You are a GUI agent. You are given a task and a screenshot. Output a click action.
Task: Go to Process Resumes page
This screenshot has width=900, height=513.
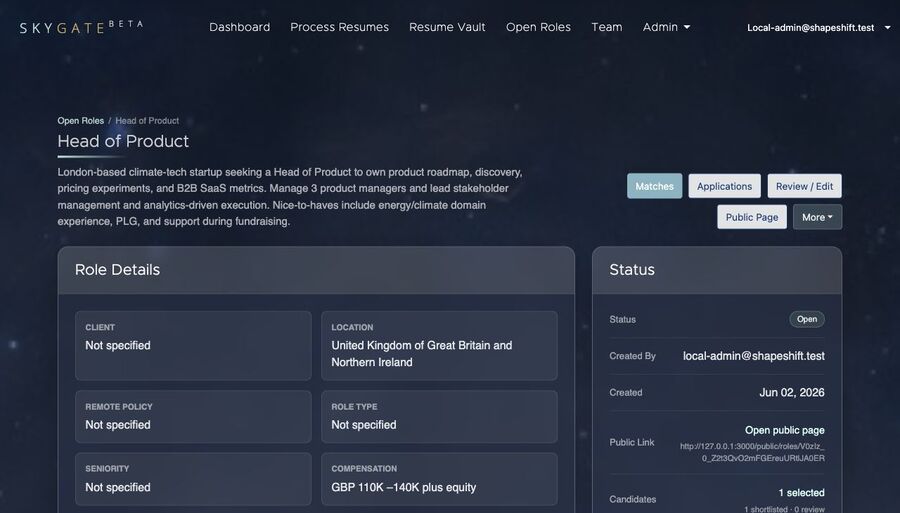coord(339,27)
